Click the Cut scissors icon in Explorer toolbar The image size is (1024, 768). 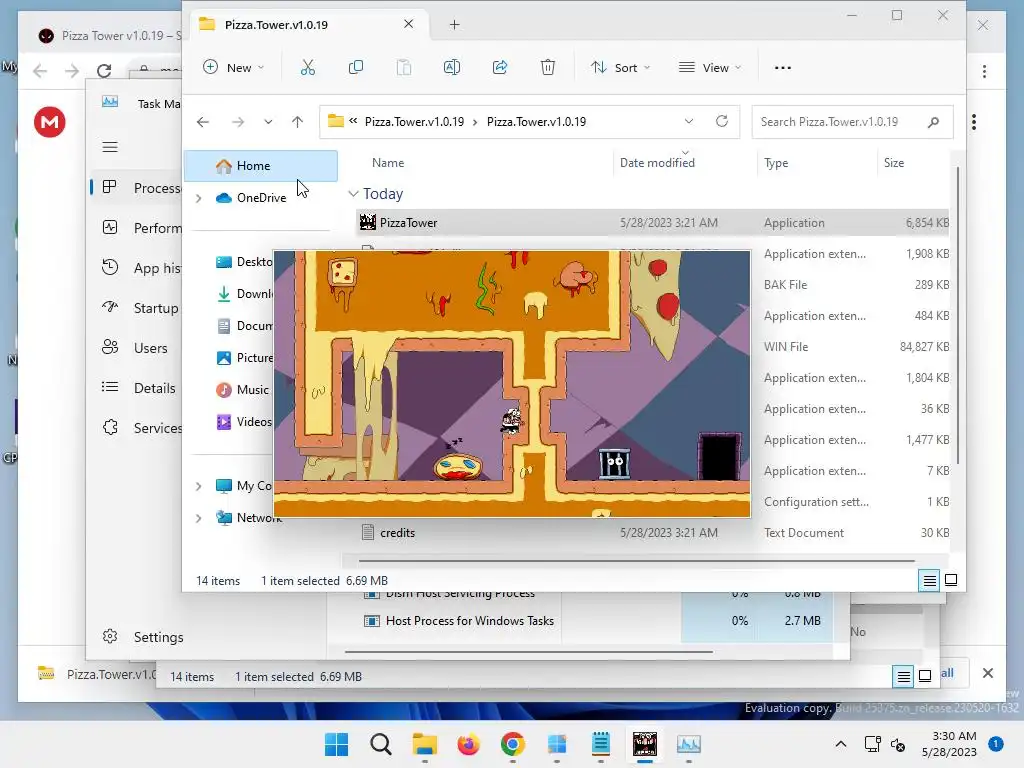(x=308, y=67)
